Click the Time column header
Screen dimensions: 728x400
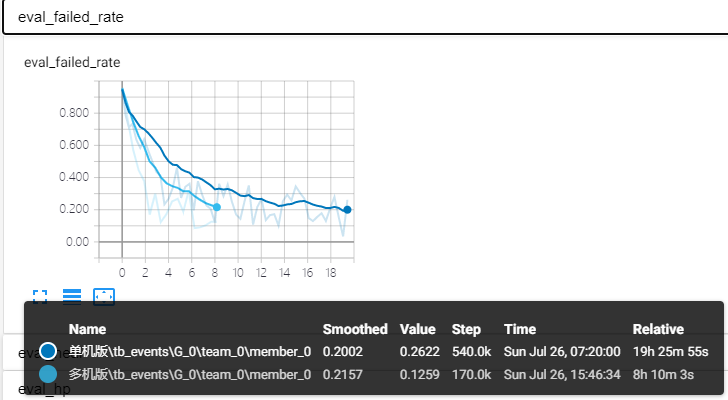(x=520, y=329)
